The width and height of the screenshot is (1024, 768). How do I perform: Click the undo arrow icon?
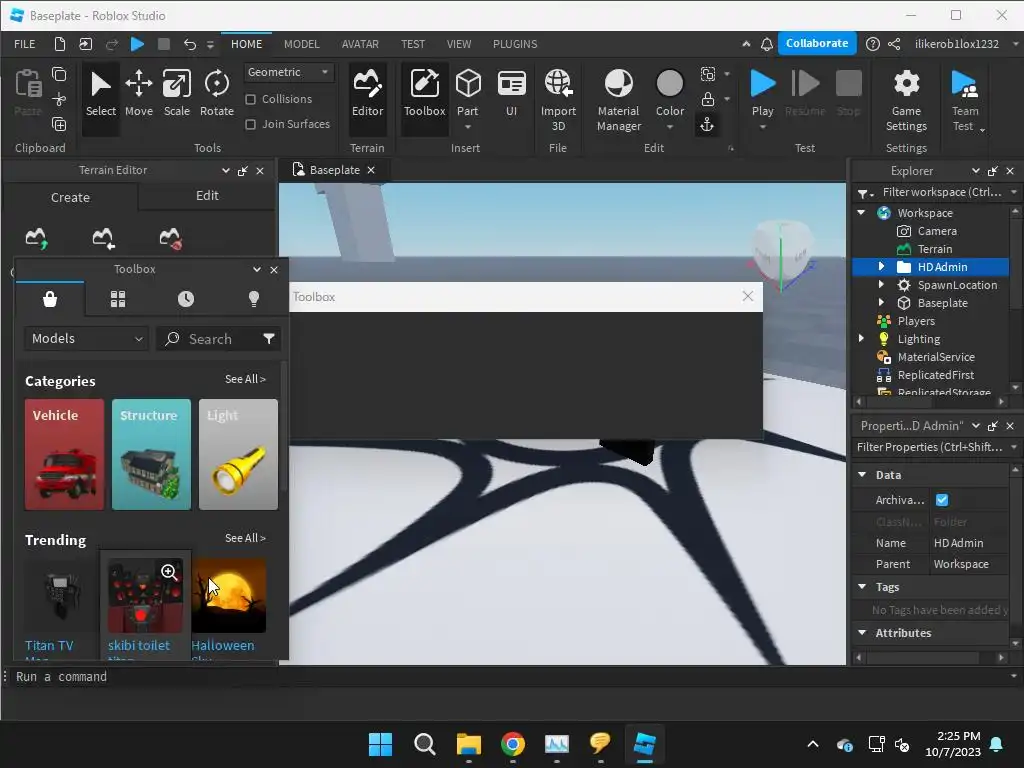(x=189, y=44)
